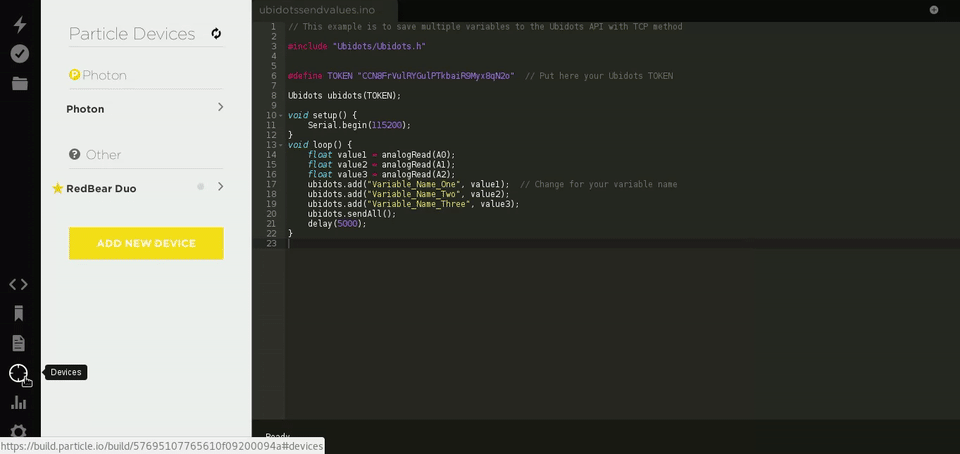Click the ubidots.sendAll(); line

pos(352,214)
